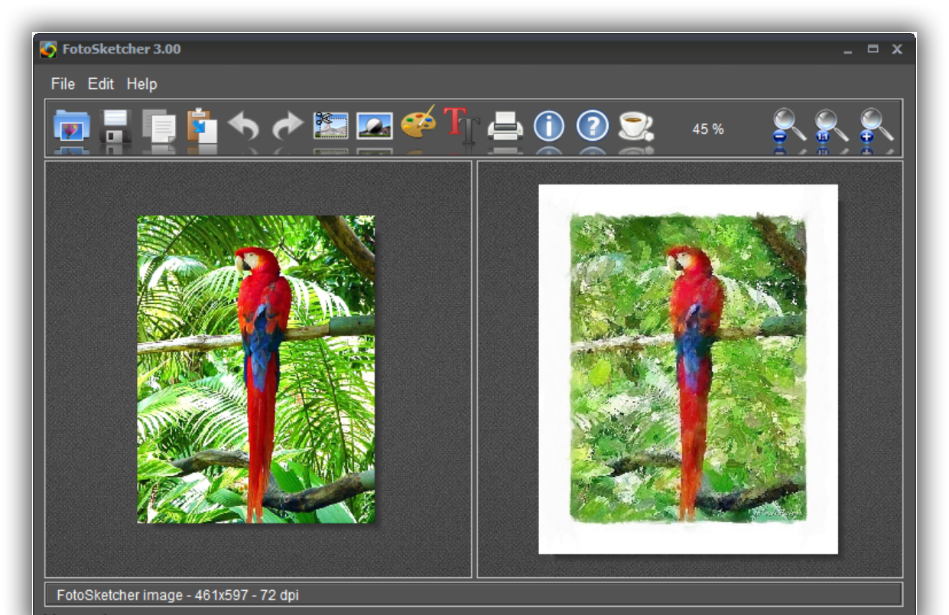The width and height of the screenshot is (949, 615).
Task: Add text with the red T icon
Action: (462, 125)
